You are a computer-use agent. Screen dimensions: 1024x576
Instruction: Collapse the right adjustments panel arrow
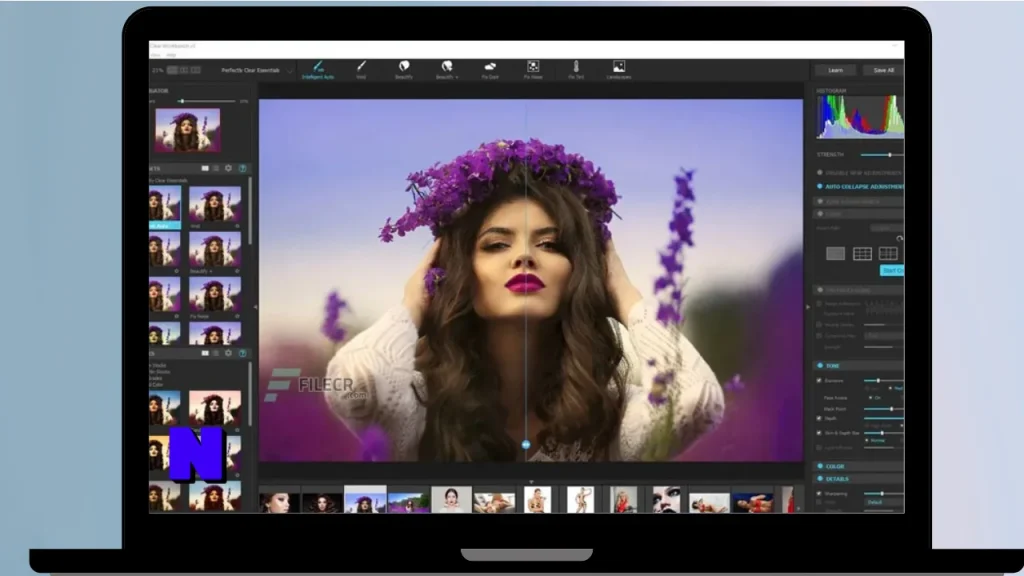pyautogui.click(x=808, y=306)
